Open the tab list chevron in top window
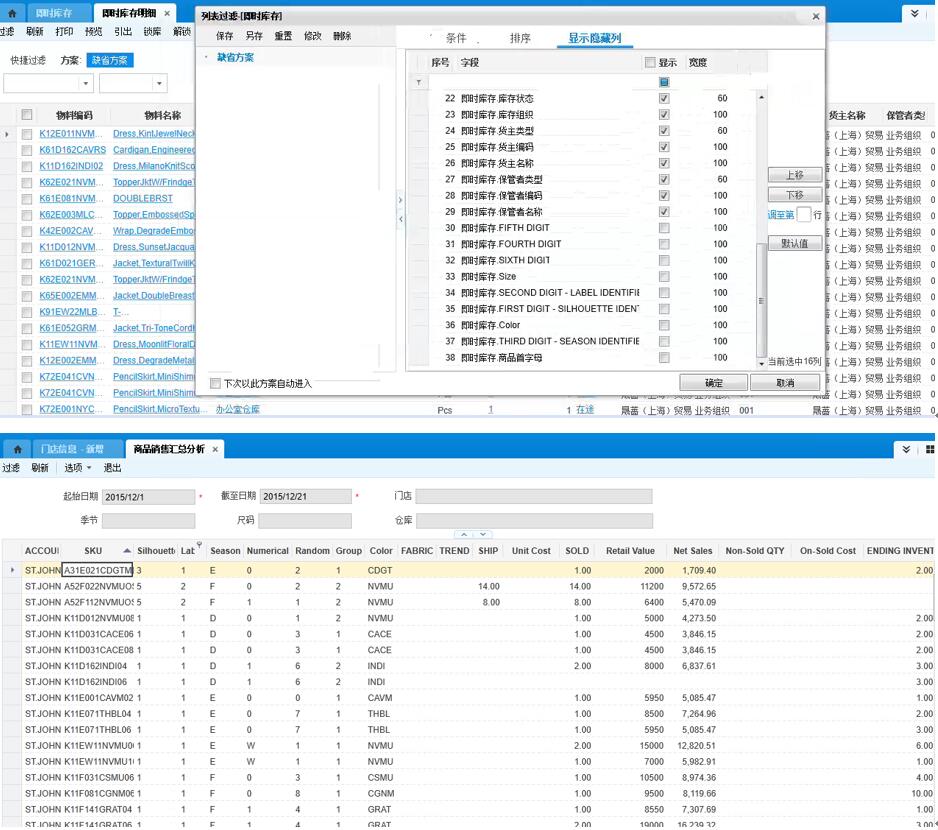 (915, 13)
